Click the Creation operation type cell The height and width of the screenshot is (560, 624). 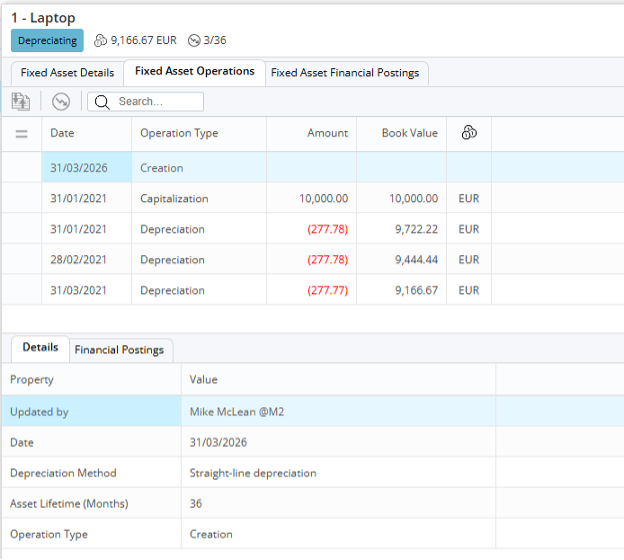pos(199,168)
